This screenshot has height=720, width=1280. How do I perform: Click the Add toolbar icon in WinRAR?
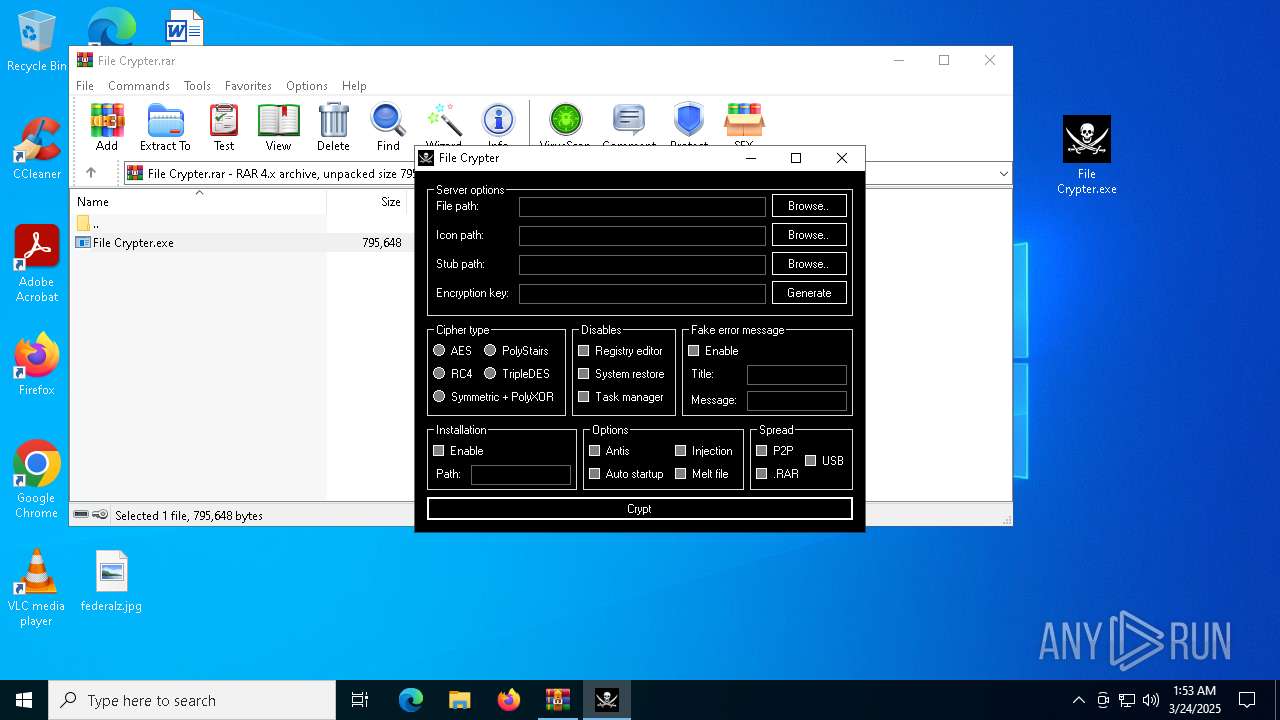[107, 127]
